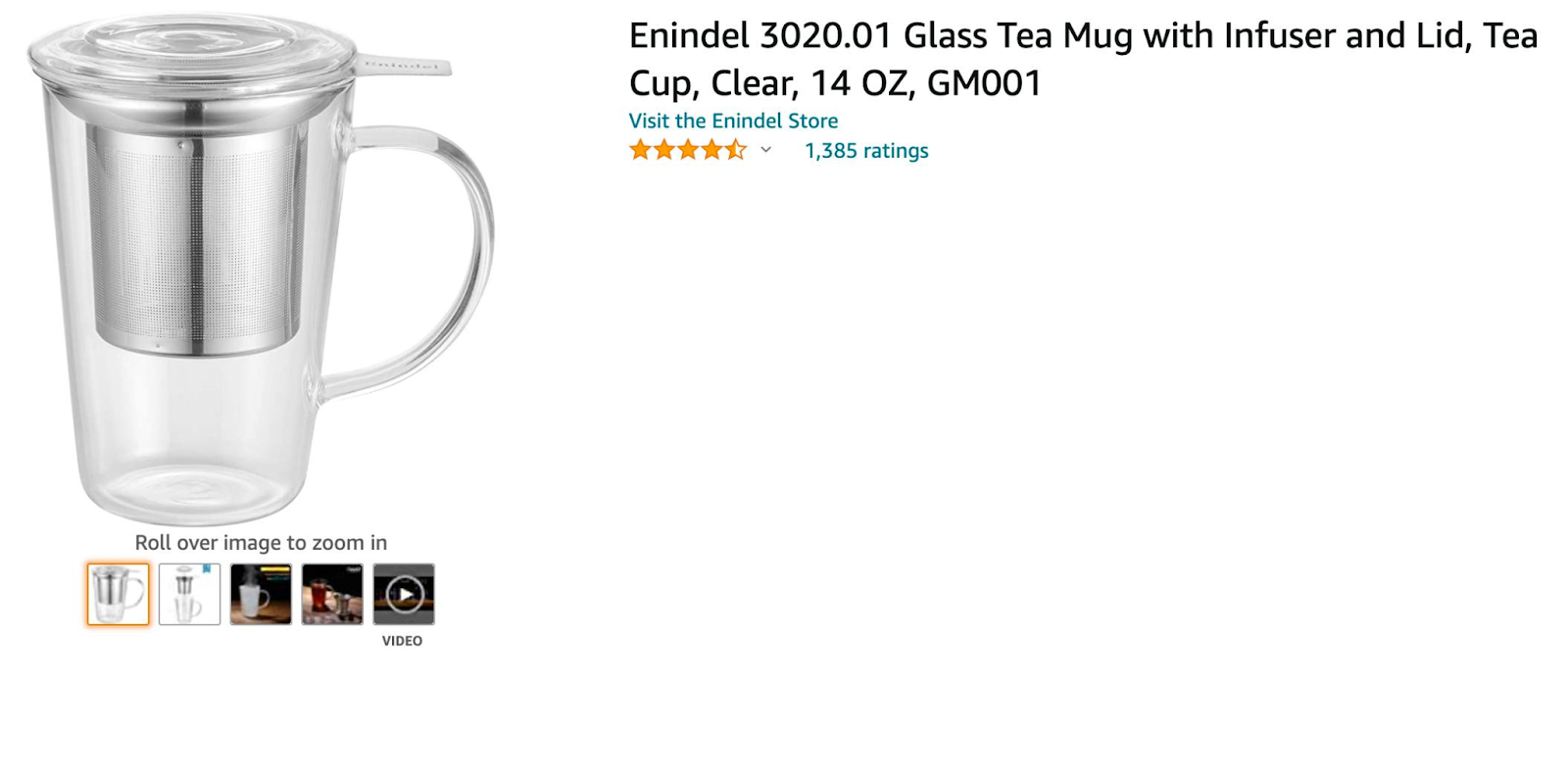
Task: Play the product video thumbnail
Action: [x=404, y=594]
